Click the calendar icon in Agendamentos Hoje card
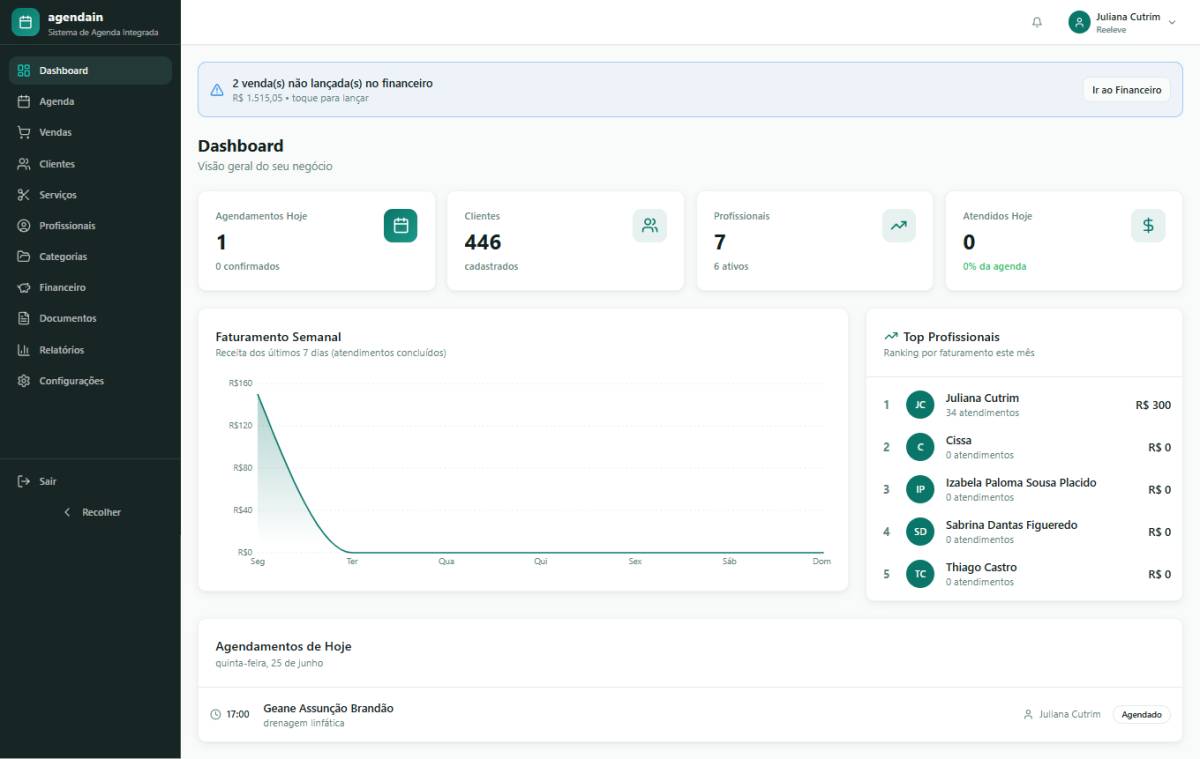The image size is (1200, 759). 400,226
